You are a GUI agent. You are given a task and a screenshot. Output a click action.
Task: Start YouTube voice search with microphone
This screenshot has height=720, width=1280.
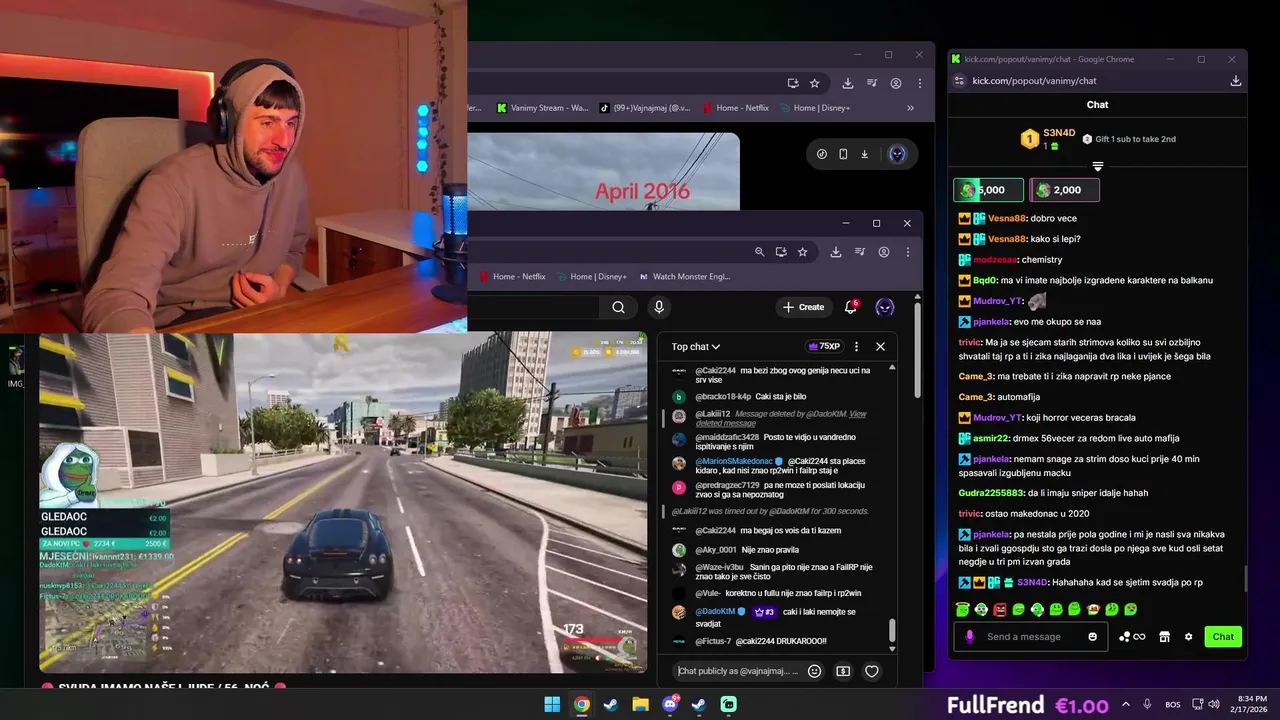(x=658, y=307)
